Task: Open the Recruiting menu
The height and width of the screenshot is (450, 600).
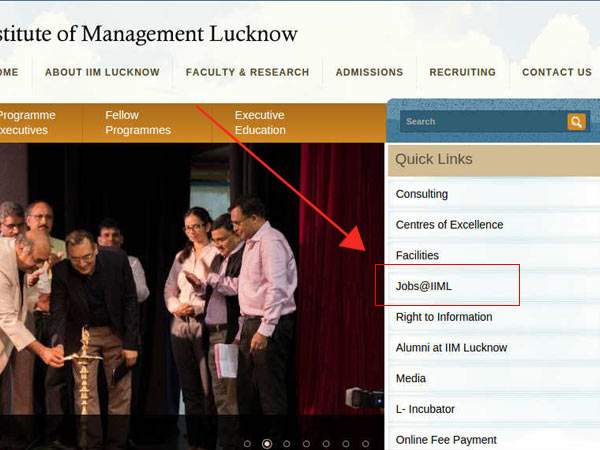Action: click(x=462, y=72)
